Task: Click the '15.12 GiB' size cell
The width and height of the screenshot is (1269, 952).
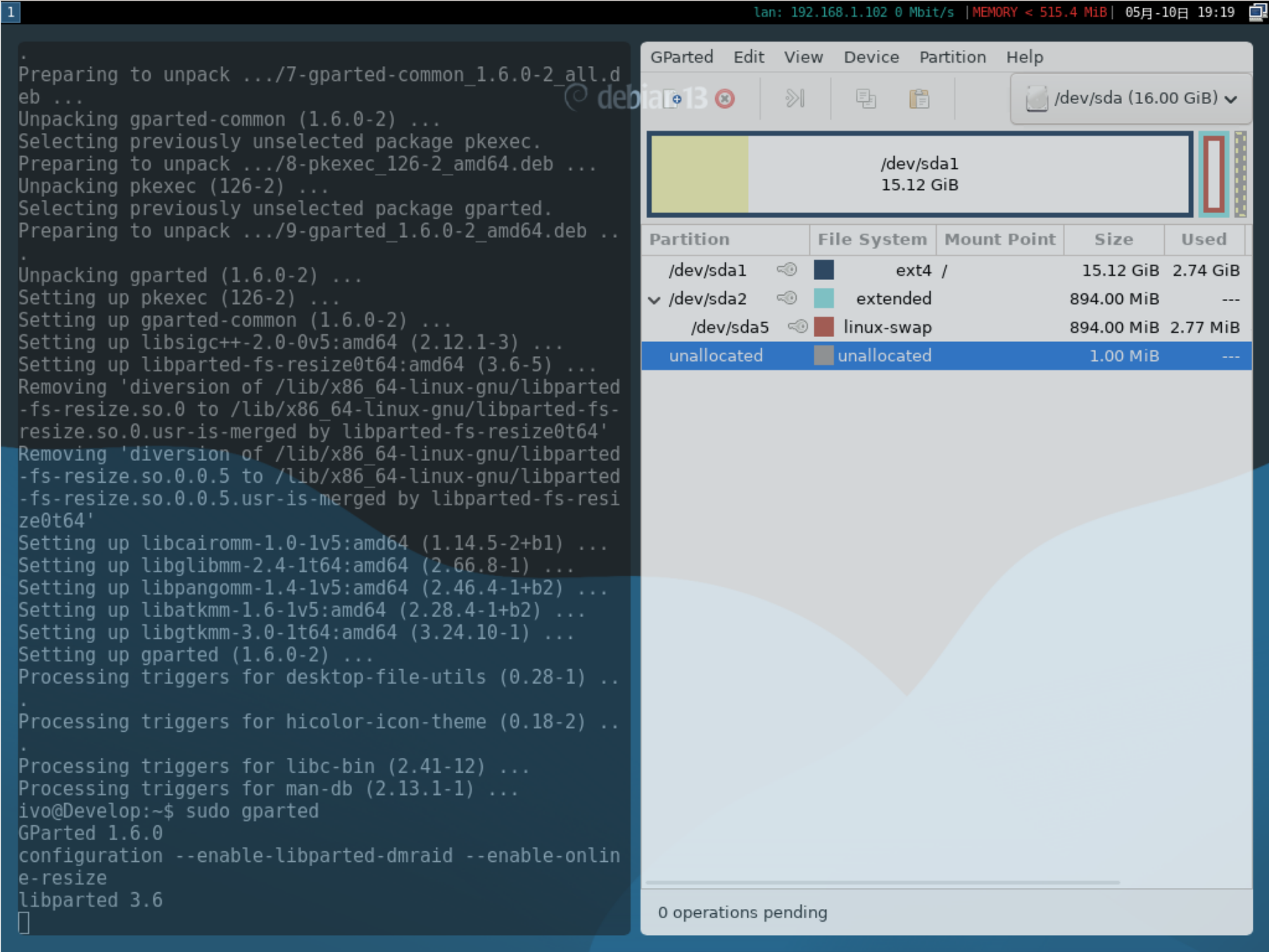Action: click(1120, 270)
